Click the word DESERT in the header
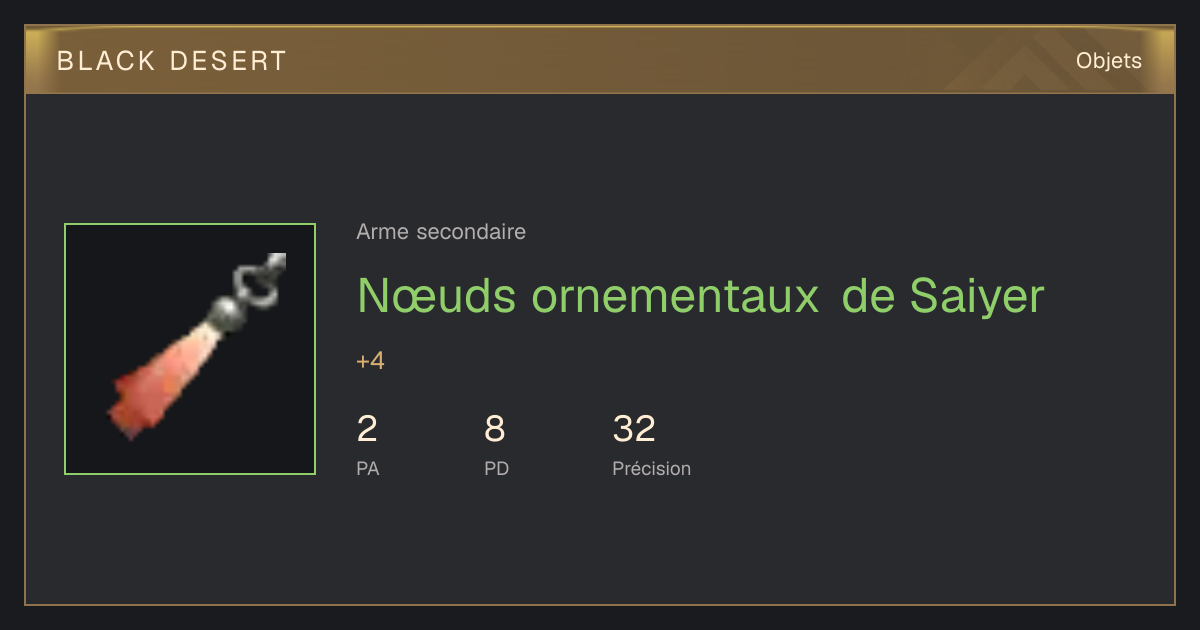This screenshot has height=630, width=1200. point(229,61)
